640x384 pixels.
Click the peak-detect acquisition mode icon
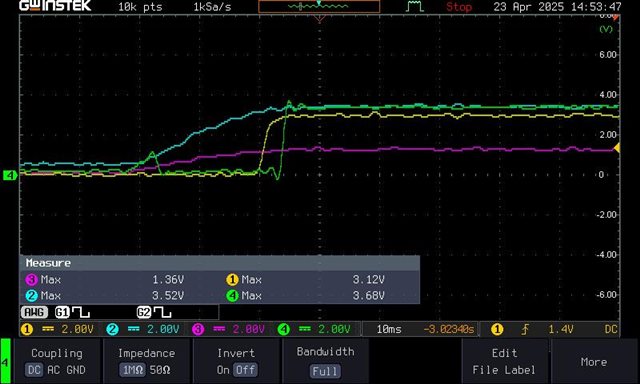click(415, 6)
